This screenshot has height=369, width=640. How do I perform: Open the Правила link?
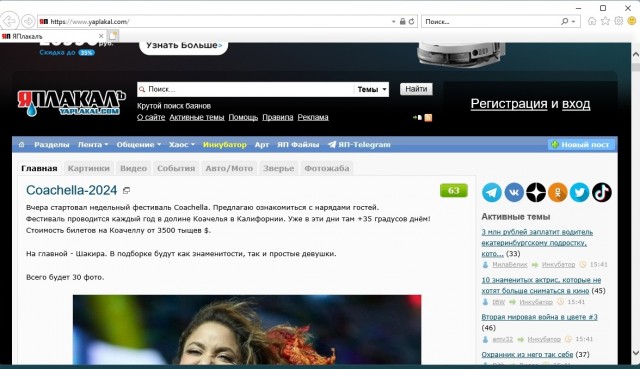coord(278,117)
